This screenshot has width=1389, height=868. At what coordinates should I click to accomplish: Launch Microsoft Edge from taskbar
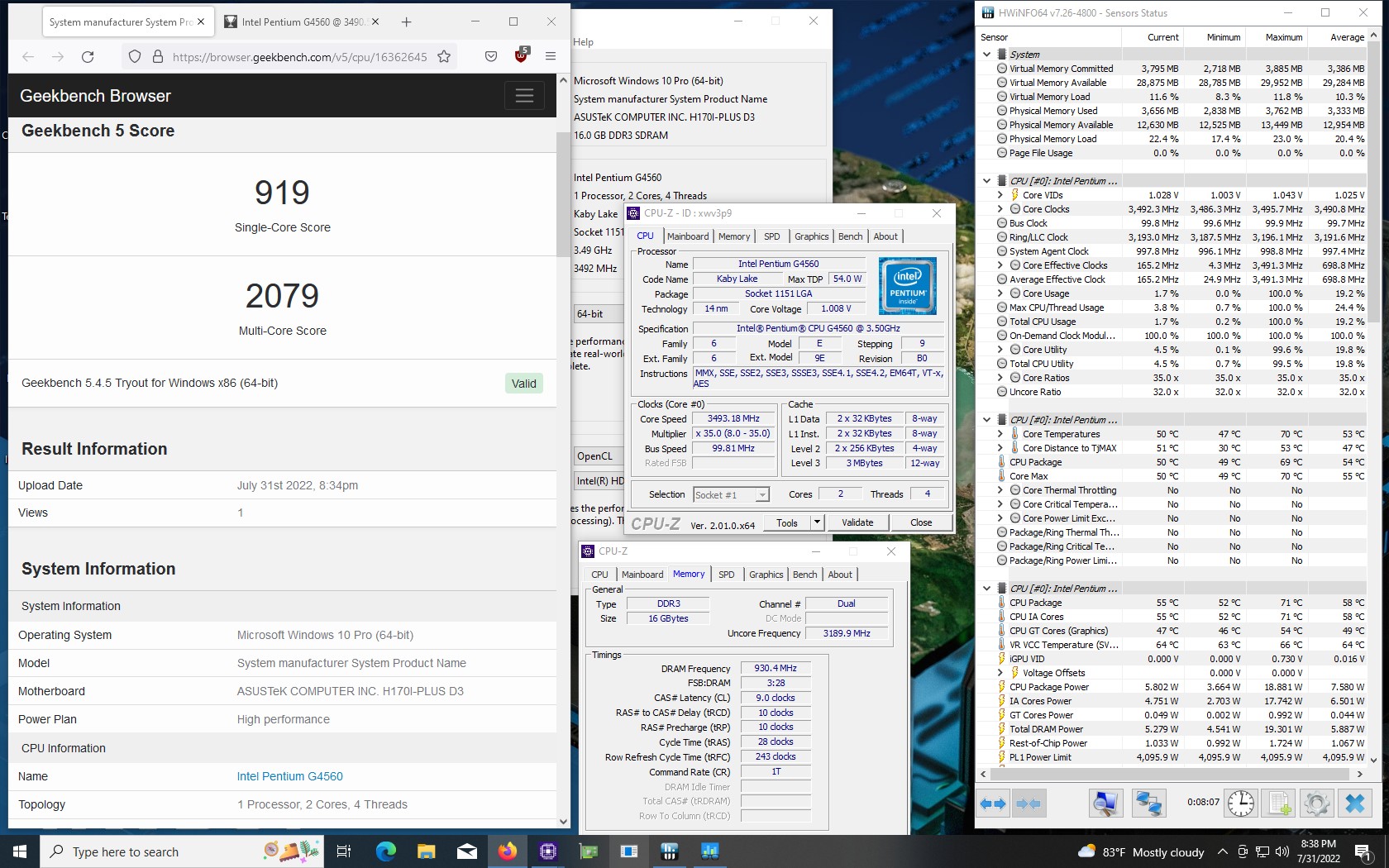click(385, 851)
